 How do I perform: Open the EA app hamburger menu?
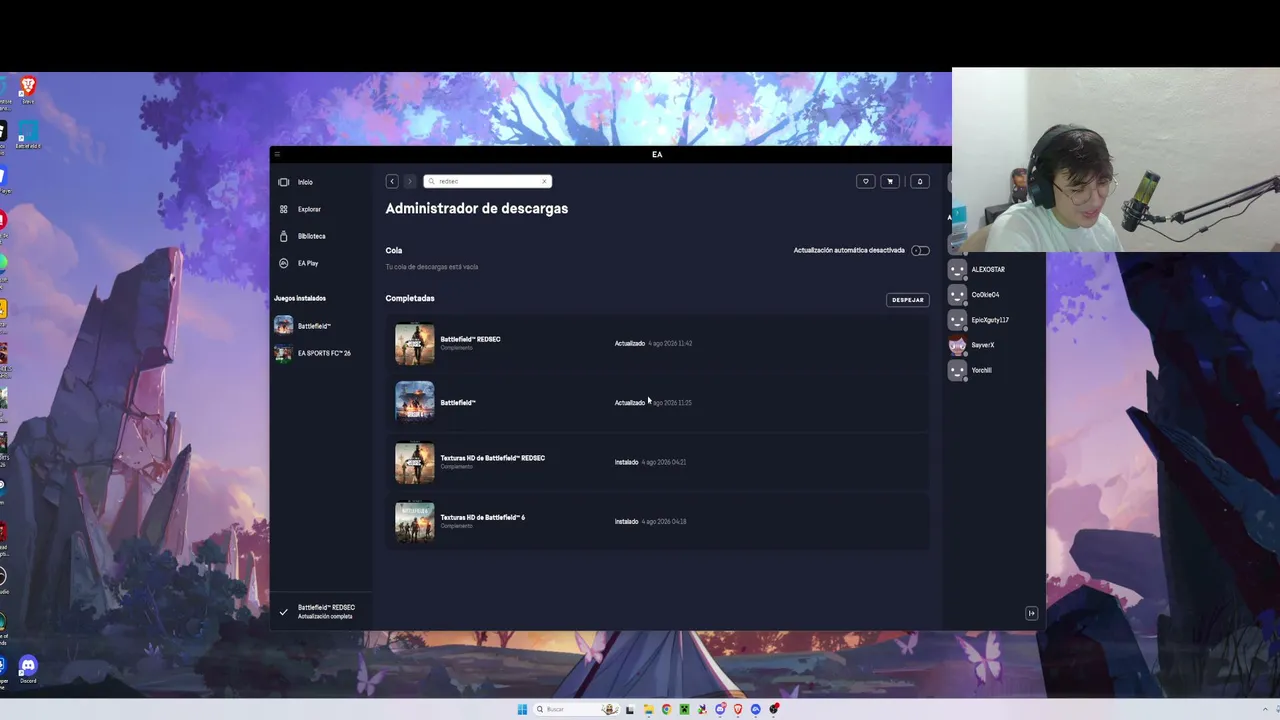[277, 155]
